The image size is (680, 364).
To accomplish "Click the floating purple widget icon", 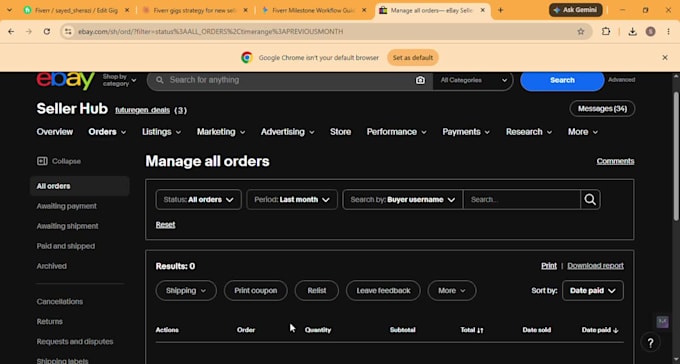I will pos(662,321).
